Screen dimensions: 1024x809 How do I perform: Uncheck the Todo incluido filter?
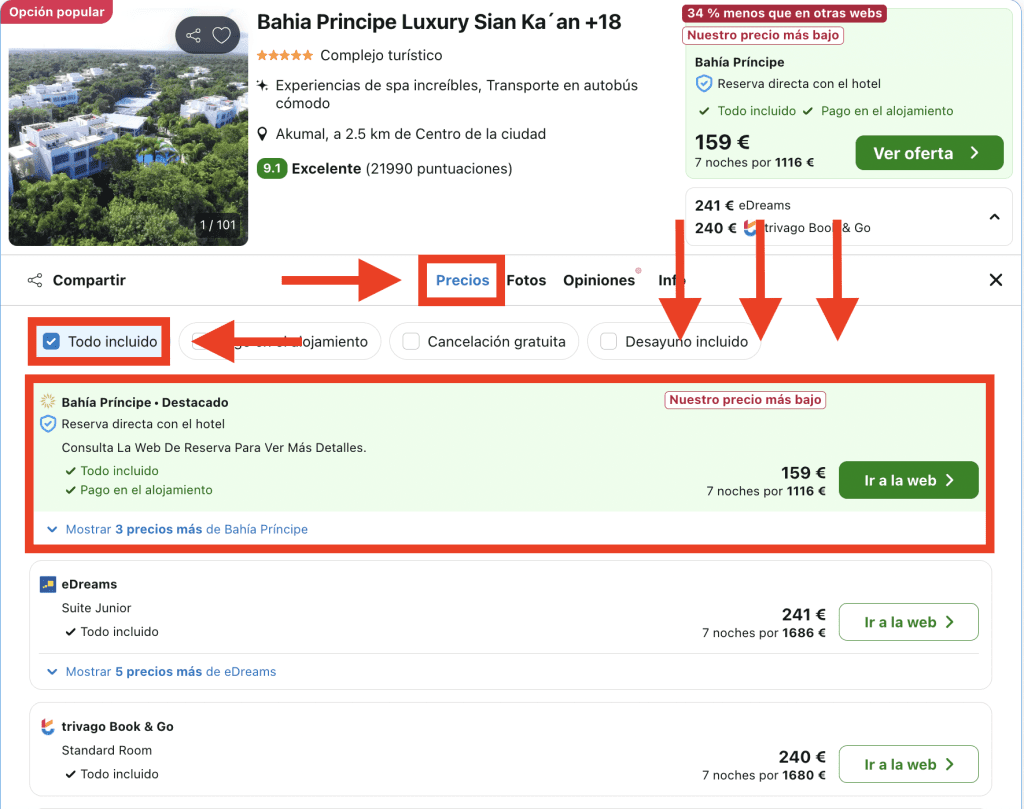[x=52, y=342]
